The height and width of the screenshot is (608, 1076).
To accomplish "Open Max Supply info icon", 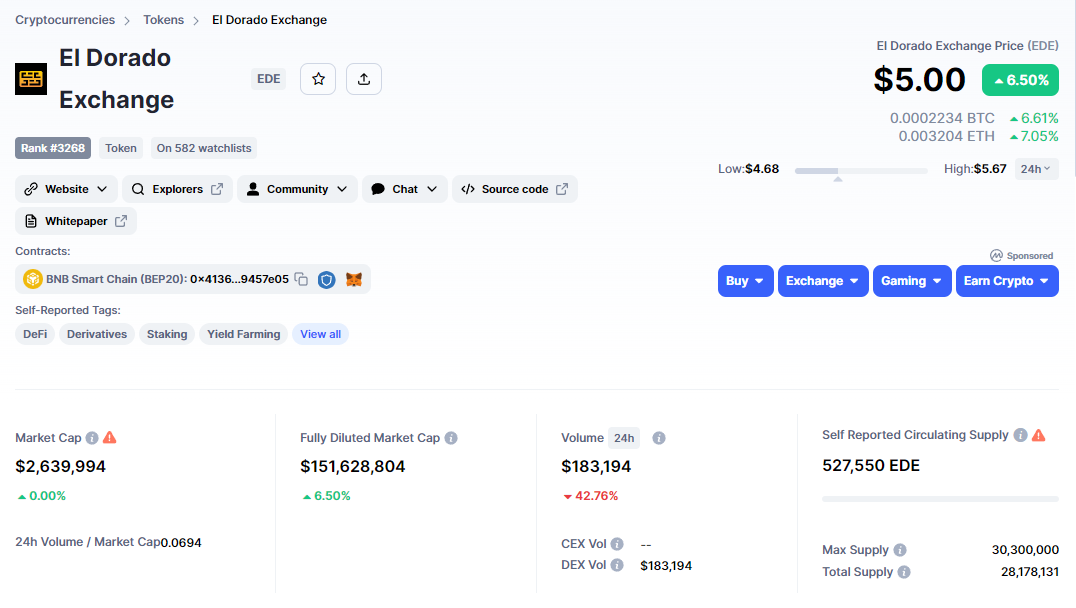I will pyautogui.click(x=900, y=550).
